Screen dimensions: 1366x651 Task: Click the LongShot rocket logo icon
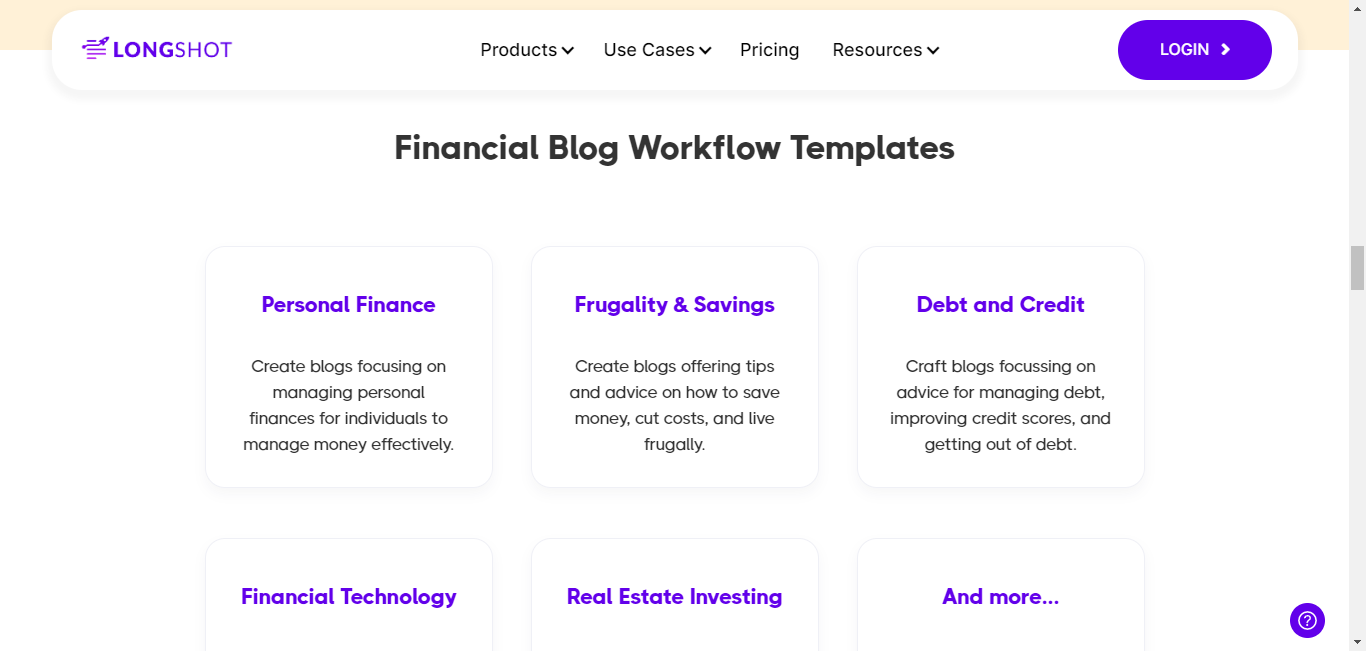point(95,48)
